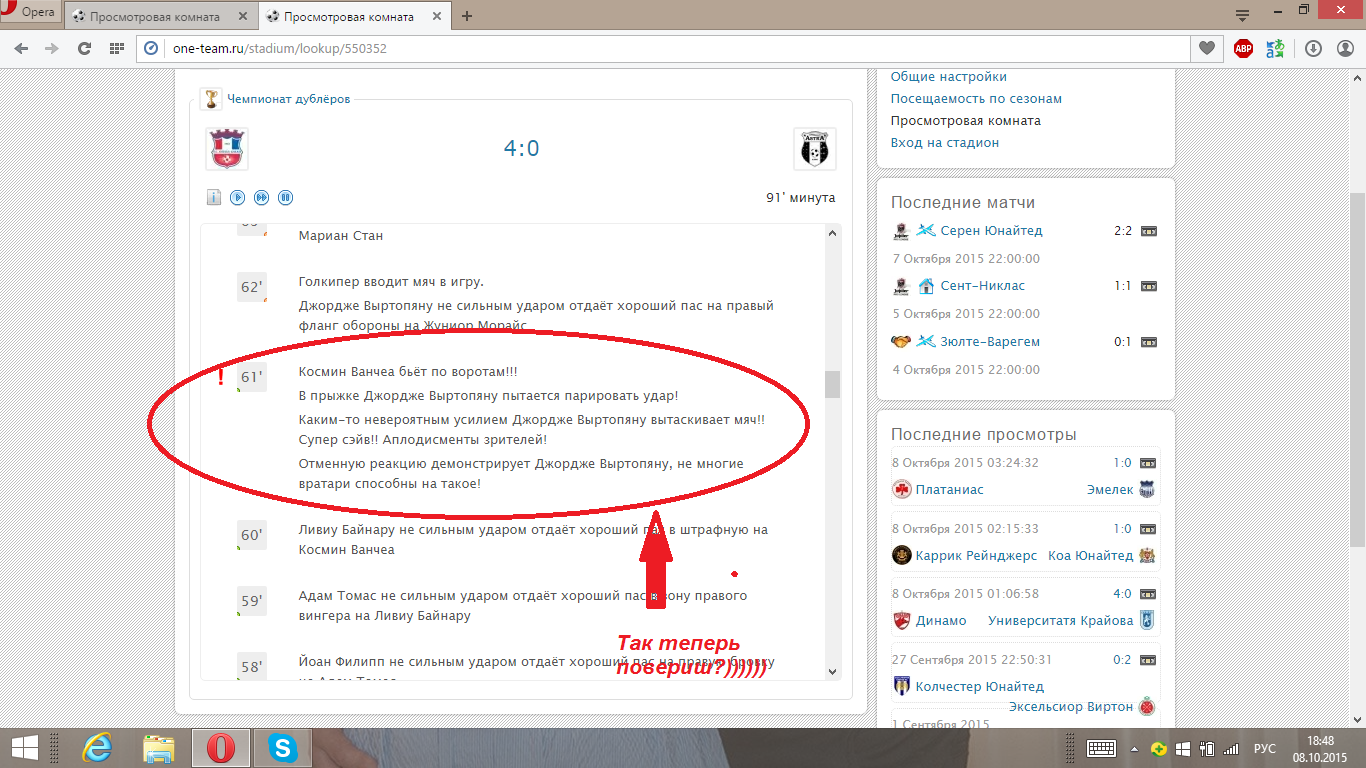1366x768 pixels.
Task: Open the house icon beside Сент-Никлас
Action: [926, 286]
